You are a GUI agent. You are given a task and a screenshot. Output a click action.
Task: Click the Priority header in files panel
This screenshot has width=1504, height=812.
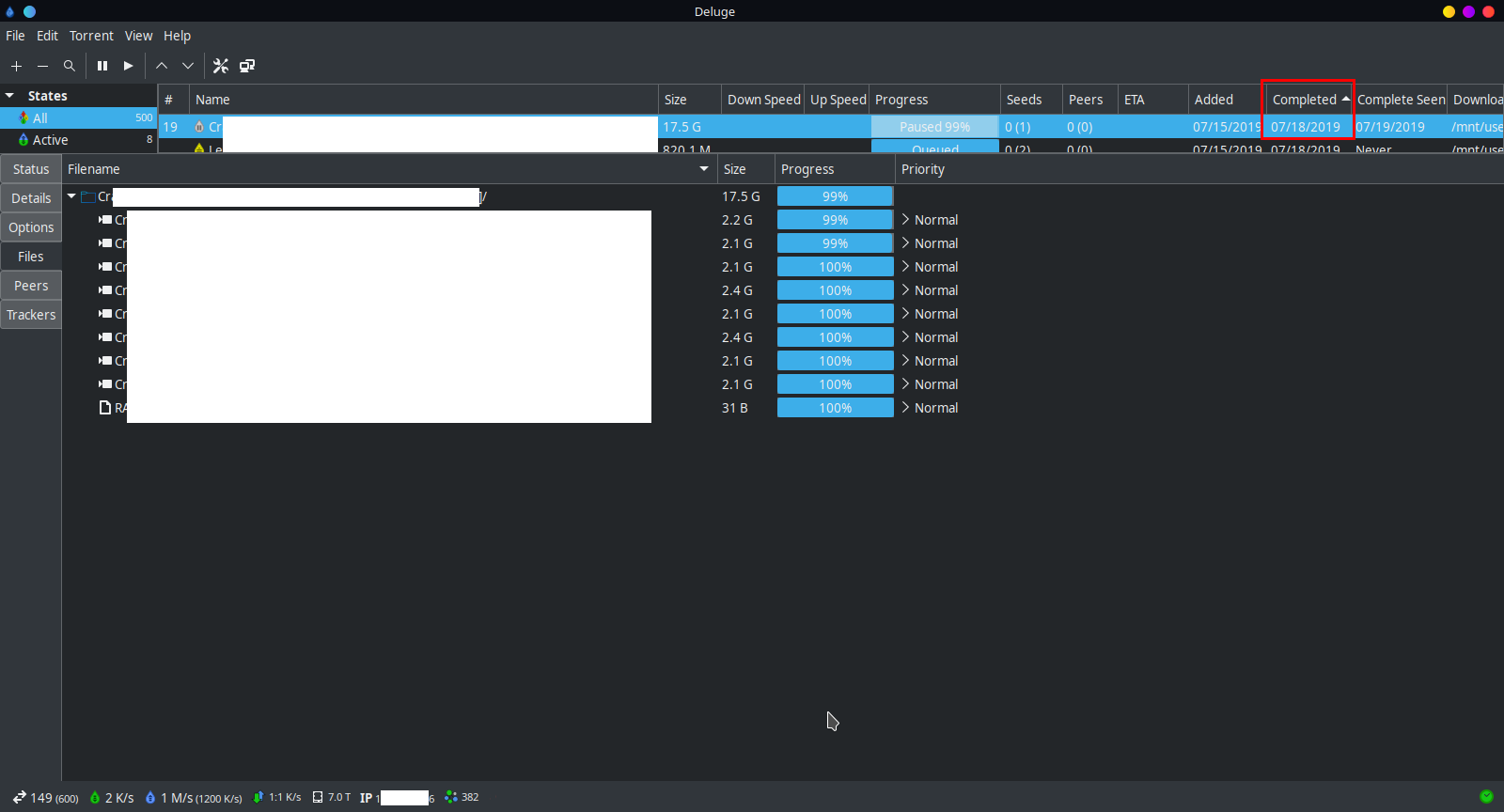point(922,169)
